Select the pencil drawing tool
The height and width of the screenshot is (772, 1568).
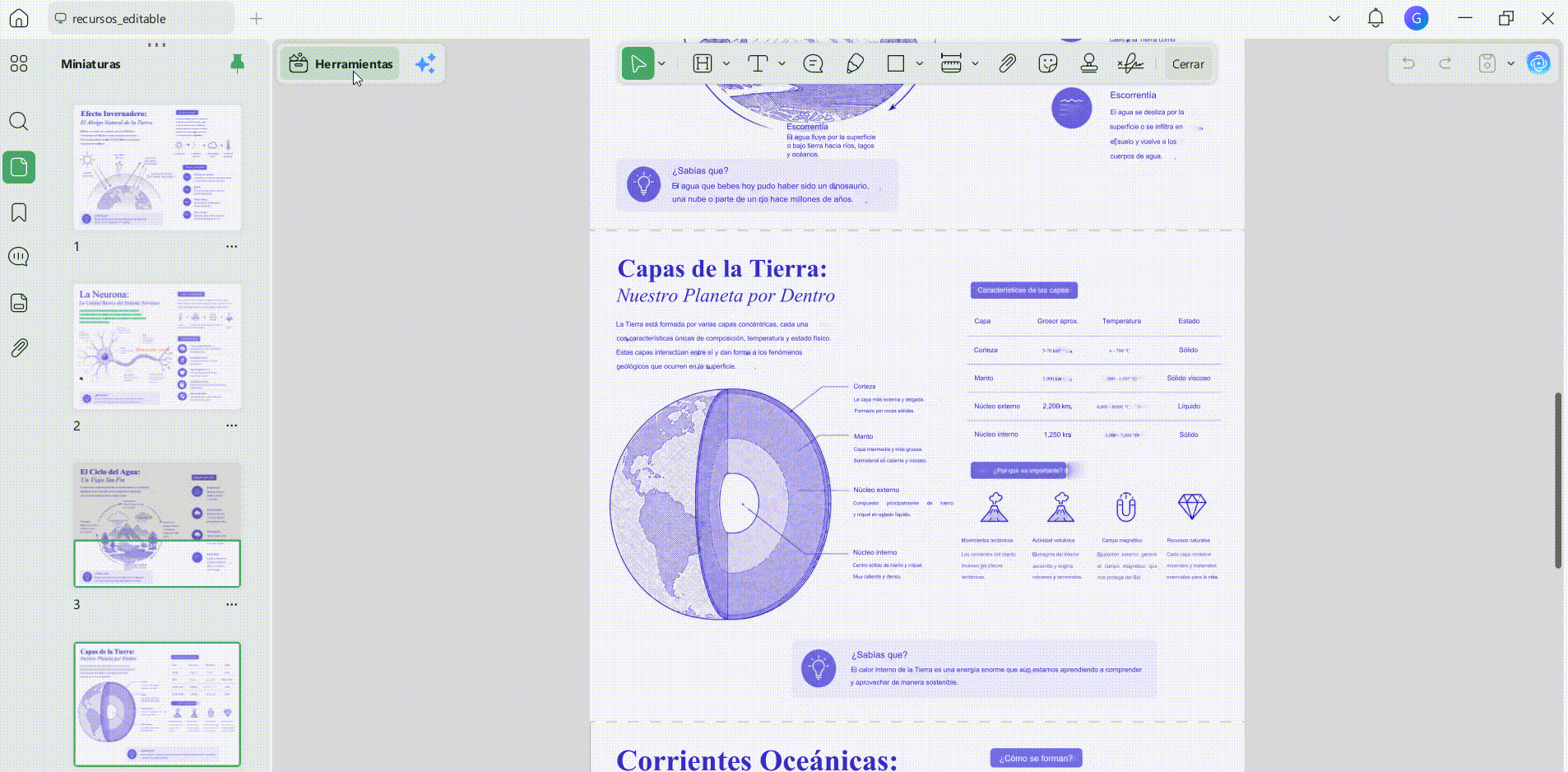click(x=855, y=63)
